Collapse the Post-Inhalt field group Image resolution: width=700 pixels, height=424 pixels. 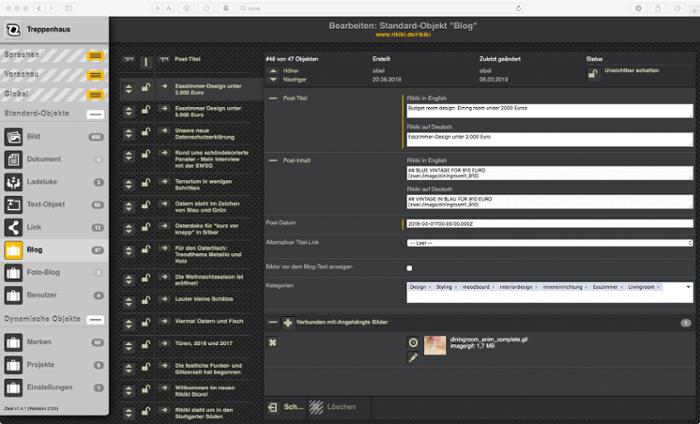tap(273, 160)
